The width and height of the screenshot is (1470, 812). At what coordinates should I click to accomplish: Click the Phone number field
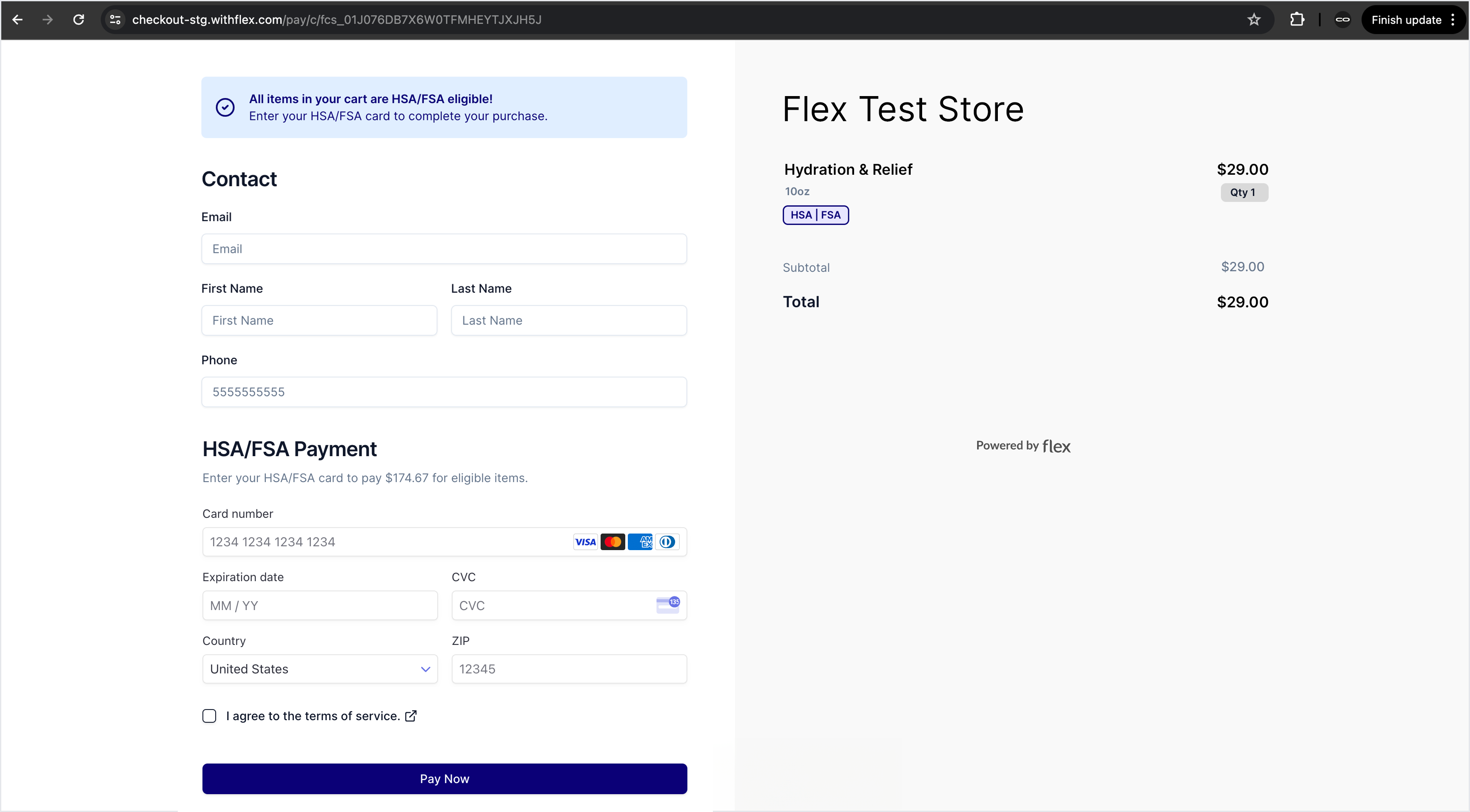tap(444, 392)
